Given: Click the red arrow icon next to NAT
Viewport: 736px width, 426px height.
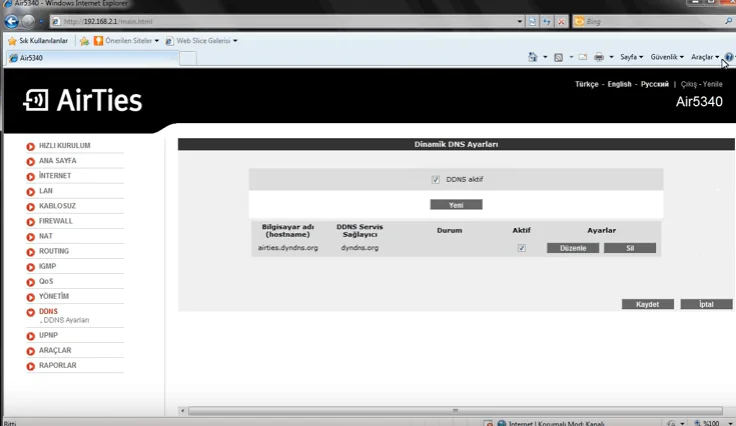Looking at the screenshot, I should tap(31, 237).
